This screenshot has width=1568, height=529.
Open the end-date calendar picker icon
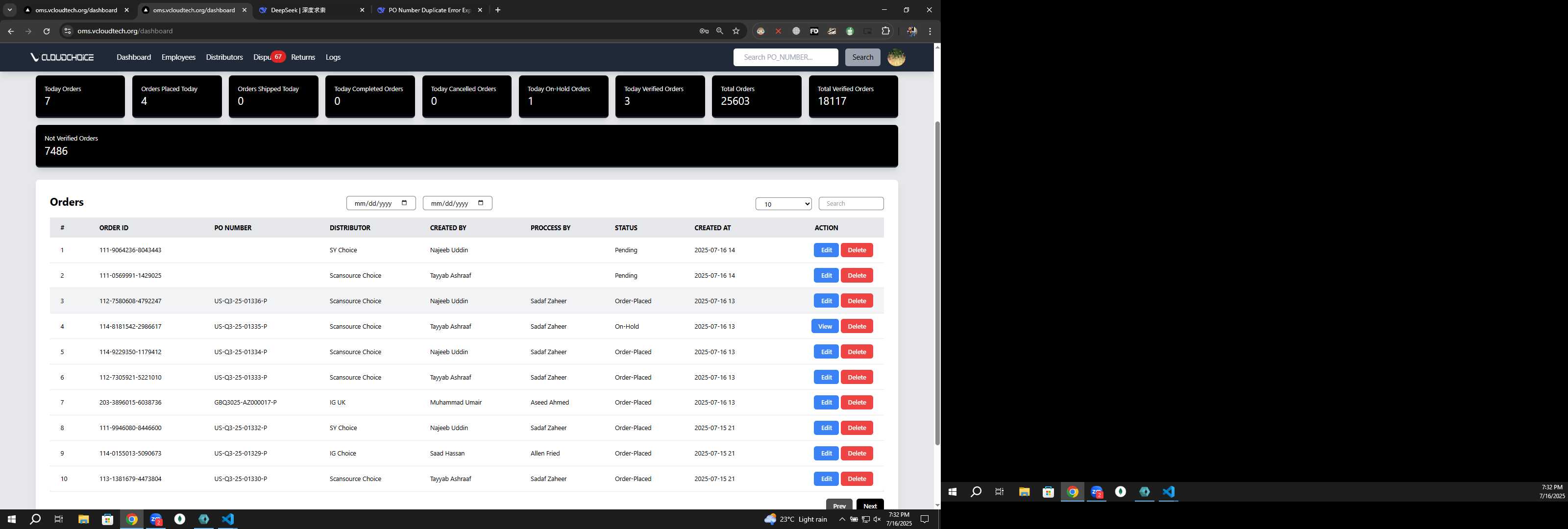click(x=481, y=203)
